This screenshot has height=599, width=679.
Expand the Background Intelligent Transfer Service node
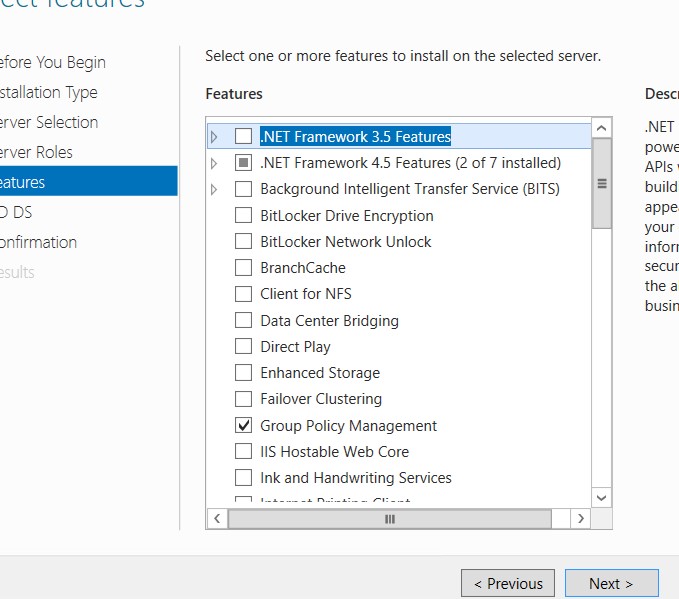click(214, 189)
